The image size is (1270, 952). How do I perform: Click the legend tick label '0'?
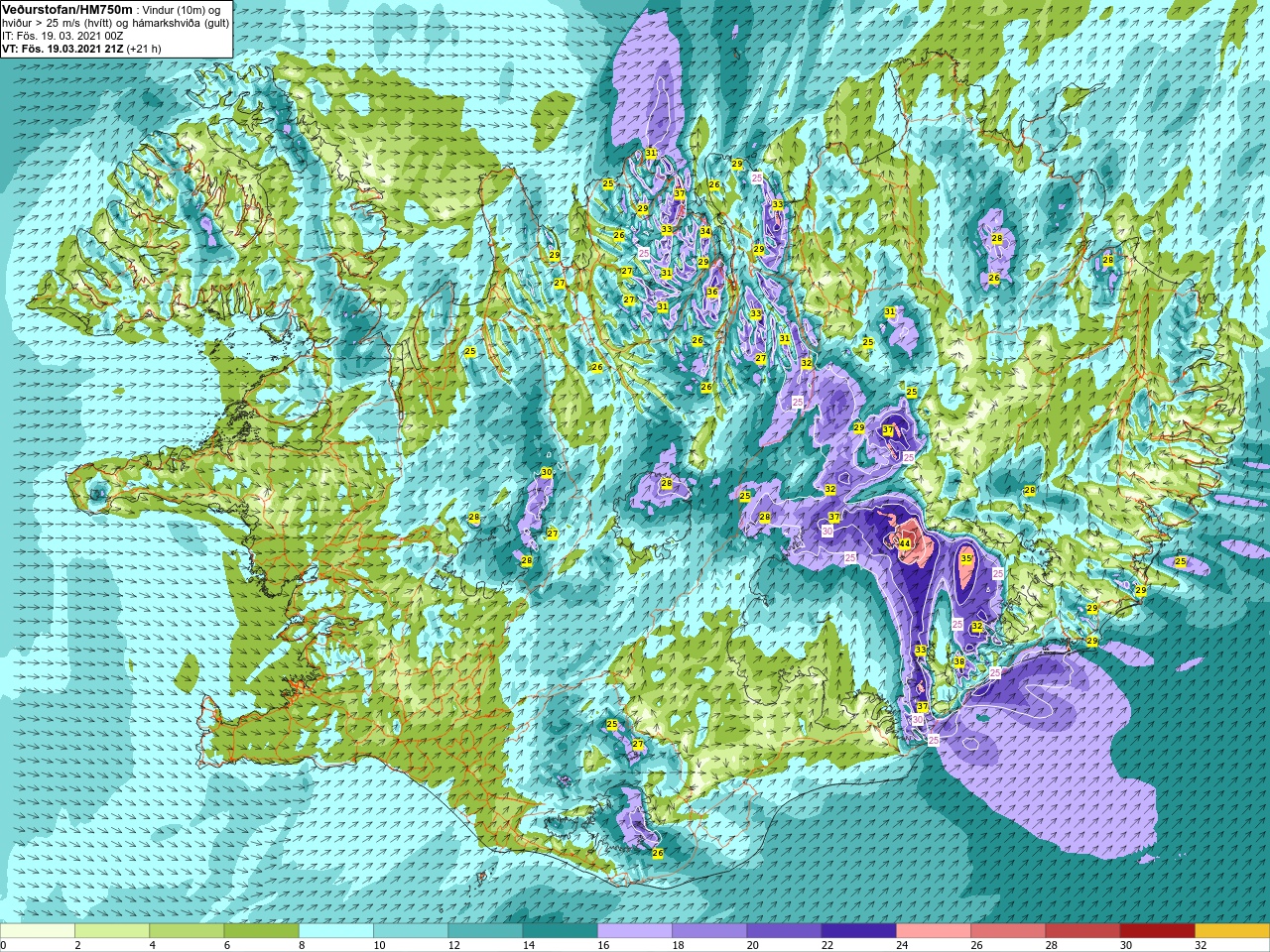(3, 945)
